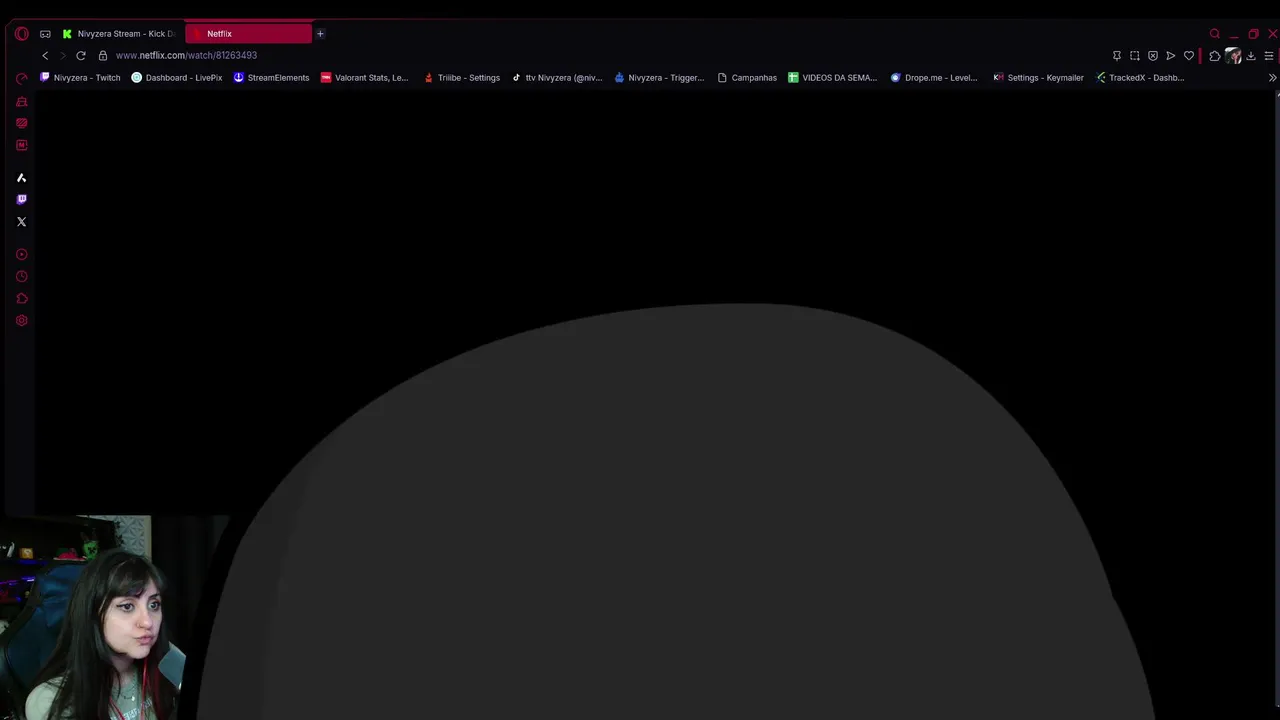Screen dimensions: 1280x720
Task: Open the player send arrow icon
Action: [x=1171, y=56]
